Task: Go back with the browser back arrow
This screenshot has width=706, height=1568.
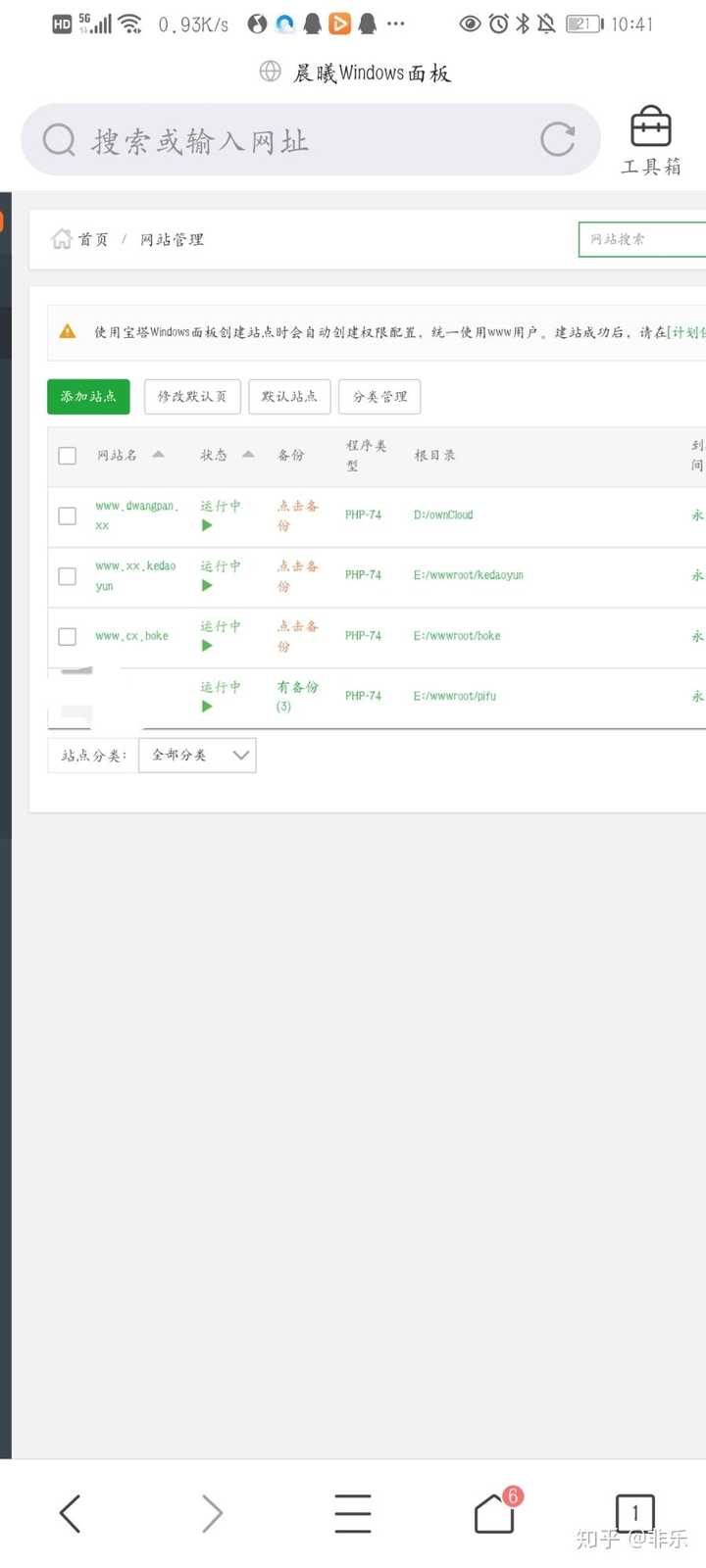Action: pyautogui.click(x=70, y=1513)
